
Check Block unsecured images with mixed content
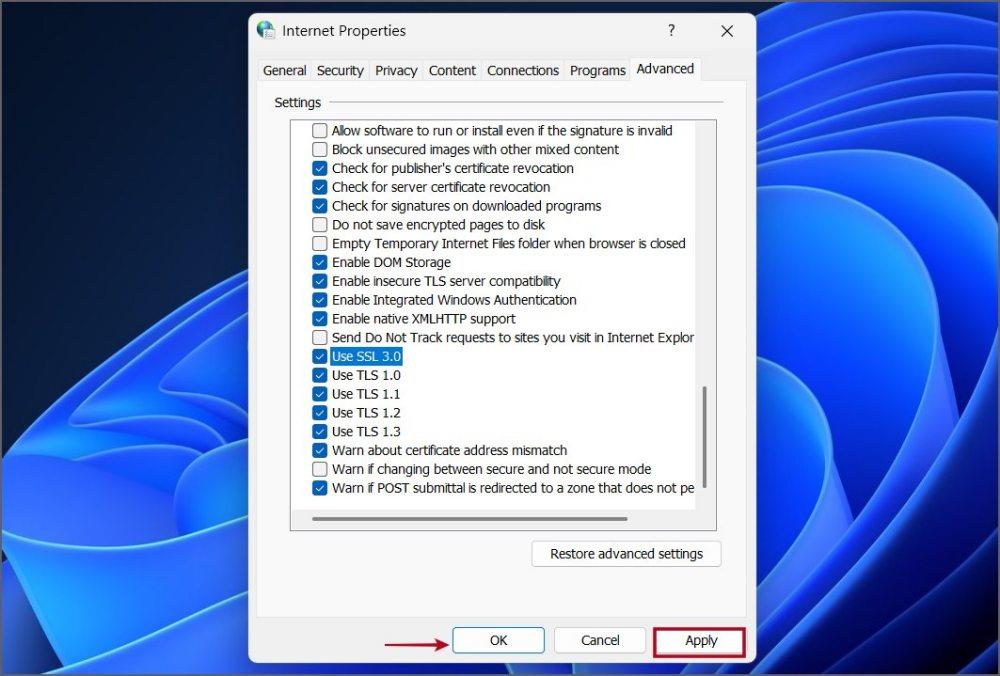(x=320, y=149)
